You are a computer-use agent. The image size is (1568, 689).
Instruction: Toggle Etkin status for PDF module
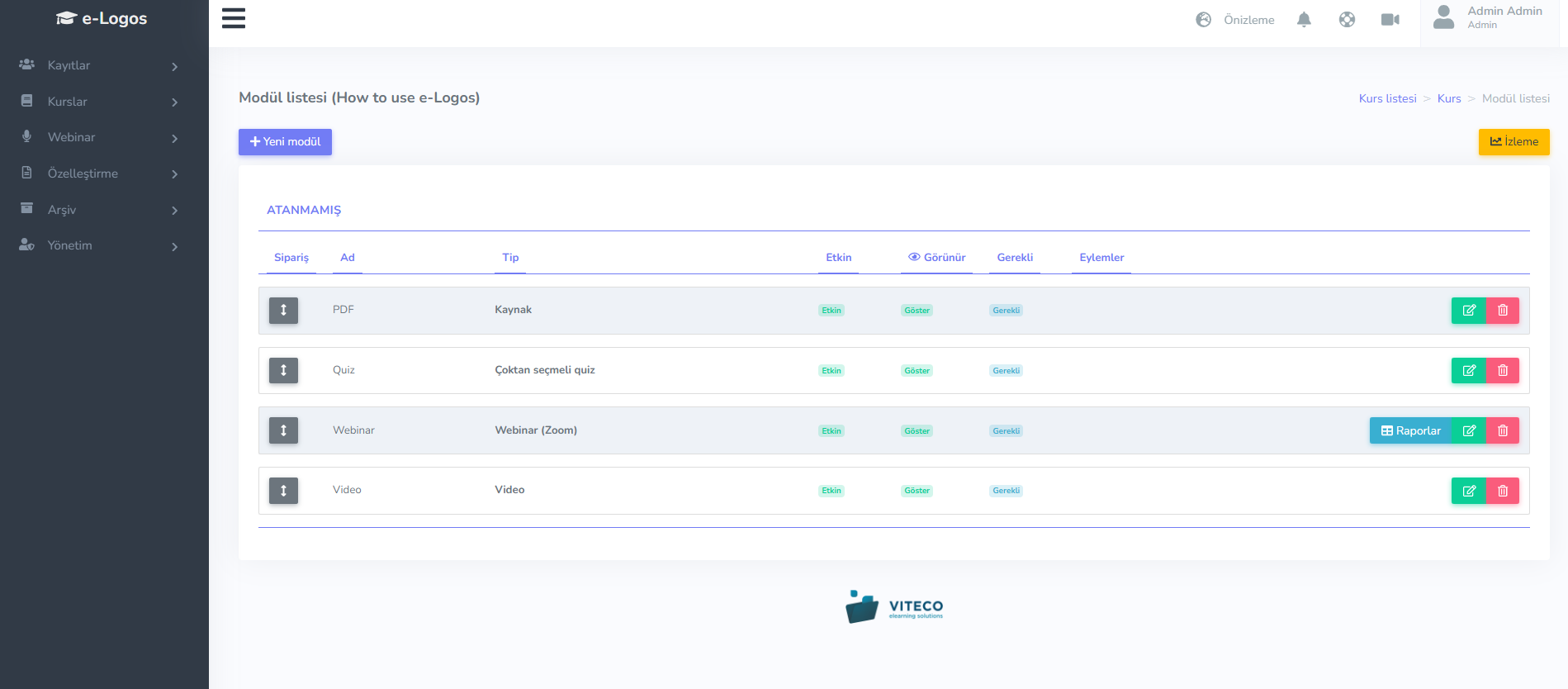coord(831,311)
